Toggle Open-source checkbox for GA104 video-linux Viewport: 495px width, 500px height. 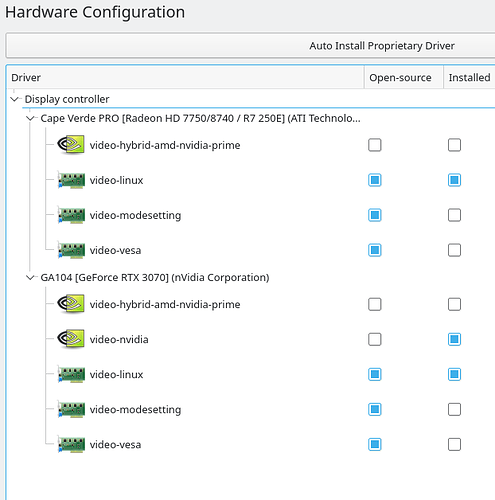click(x=375, y=374)
